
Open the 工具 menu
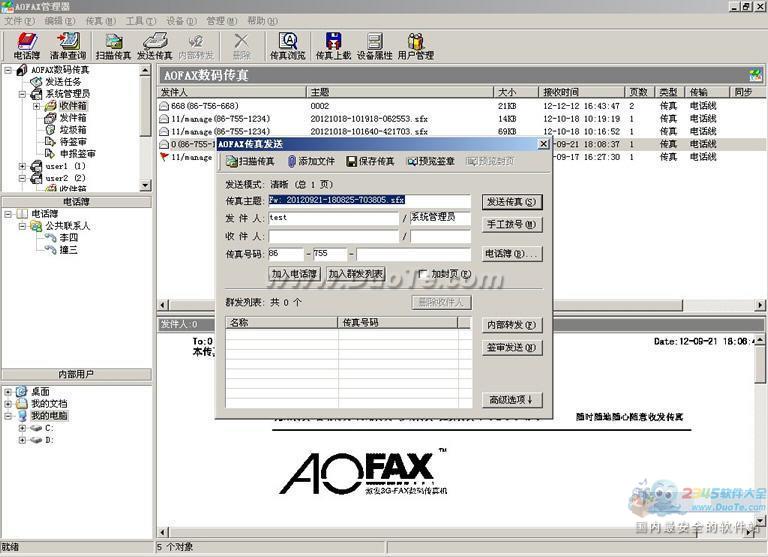click(x=141, y=21)
